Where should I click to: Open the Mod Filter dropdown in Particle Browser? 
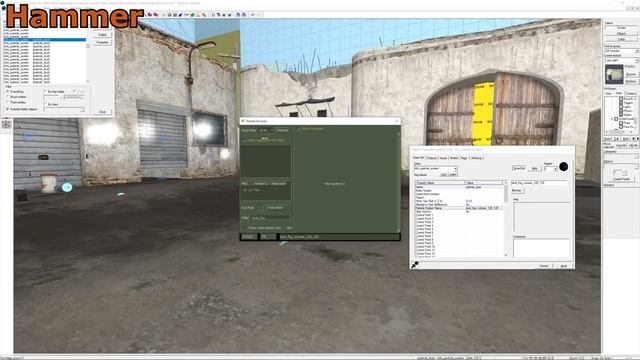266,130
